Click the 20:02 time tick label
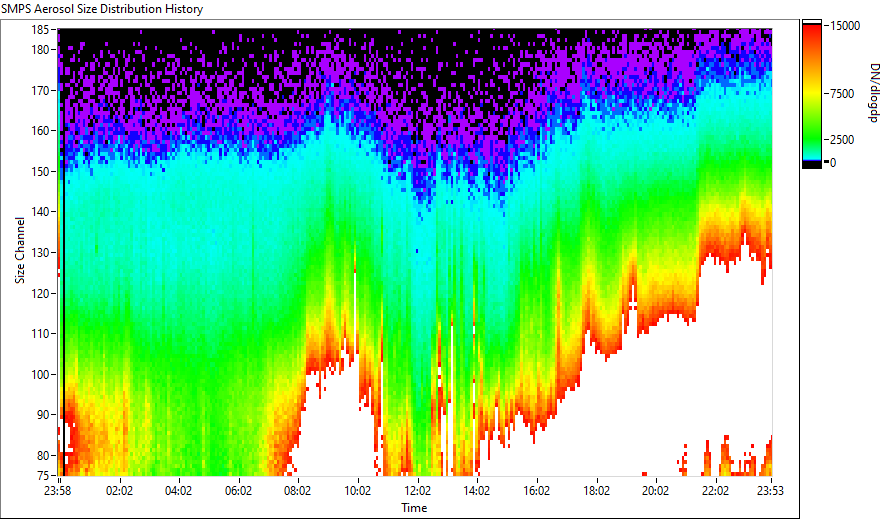This screenshot has height=519, width=884. [655, 491]
